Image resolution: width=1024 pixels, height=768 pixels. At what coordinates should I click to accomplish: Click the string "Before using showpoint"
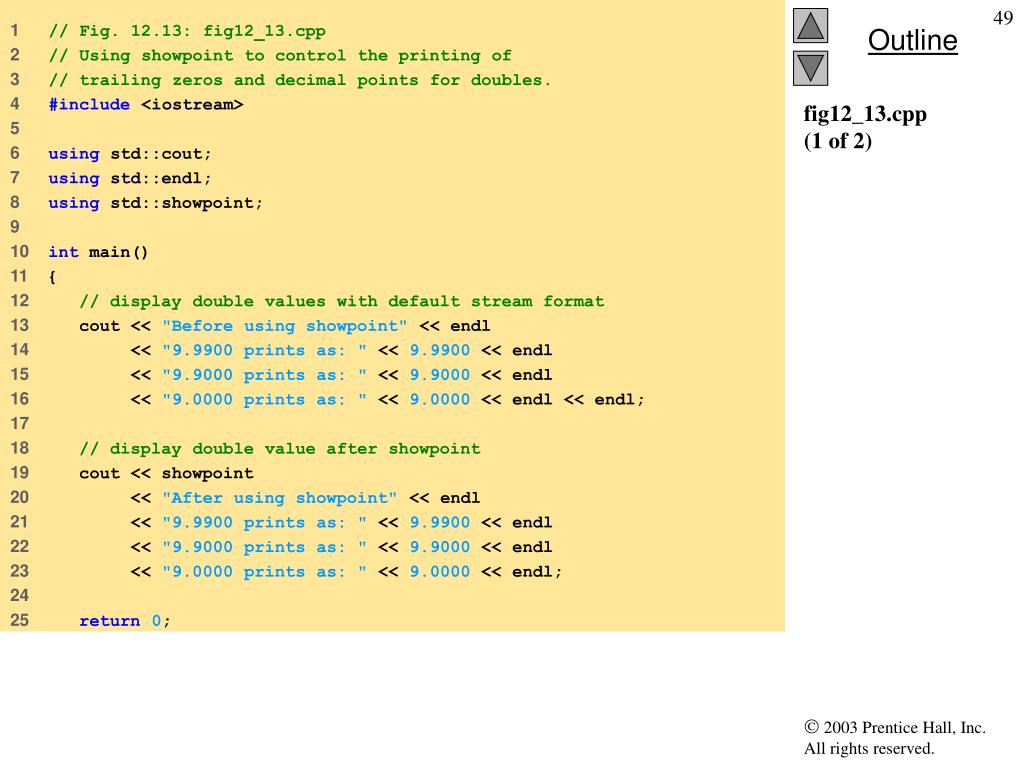click(285, 326)
